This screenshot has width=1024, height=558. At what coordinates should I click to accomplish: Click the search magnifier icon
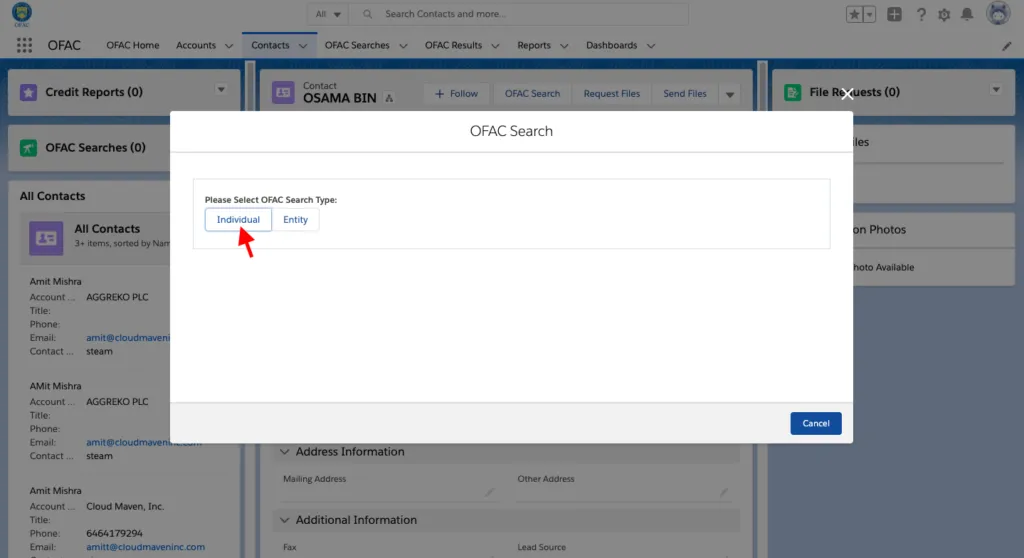368,14
